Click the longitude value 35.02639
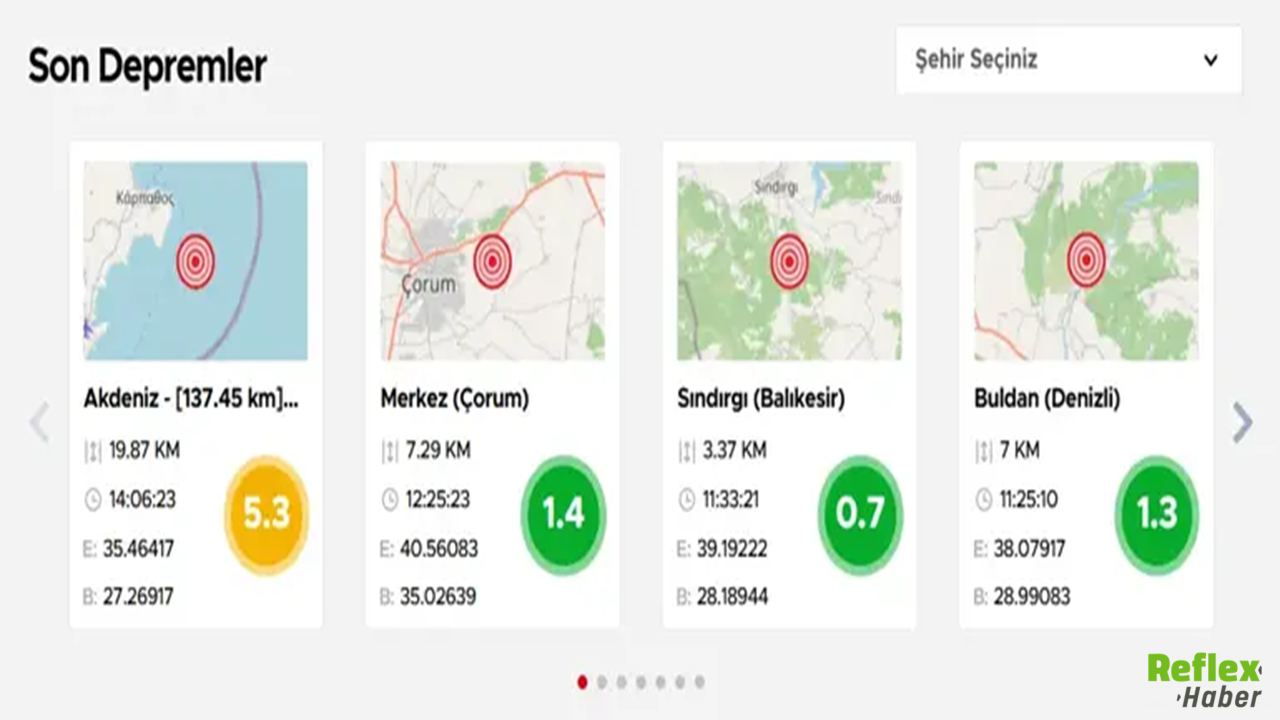 (438, 598)
